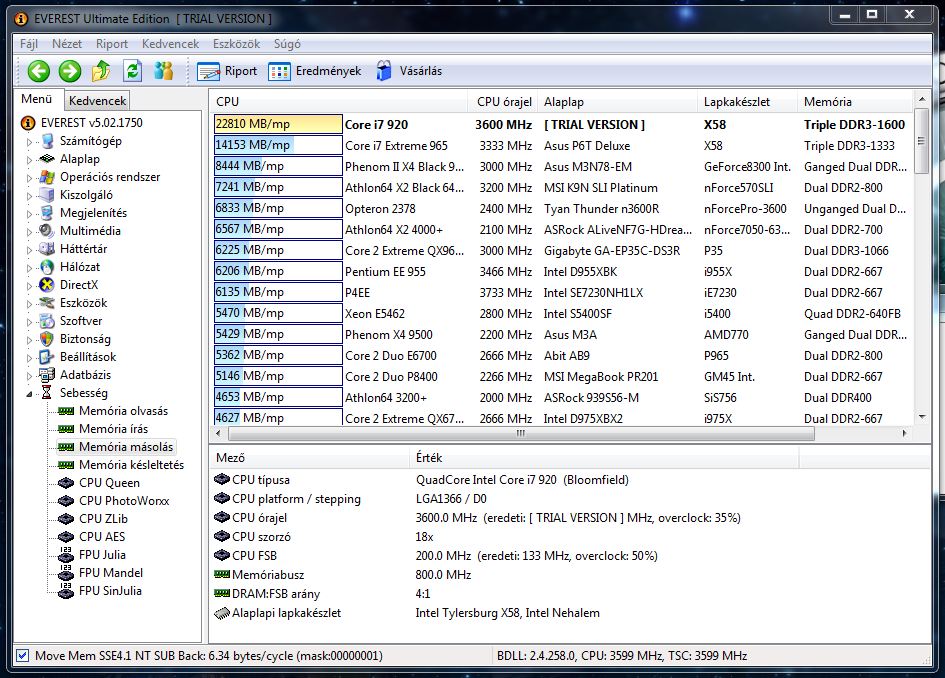
Task: Select the DirectX icon
Action: 47,285
